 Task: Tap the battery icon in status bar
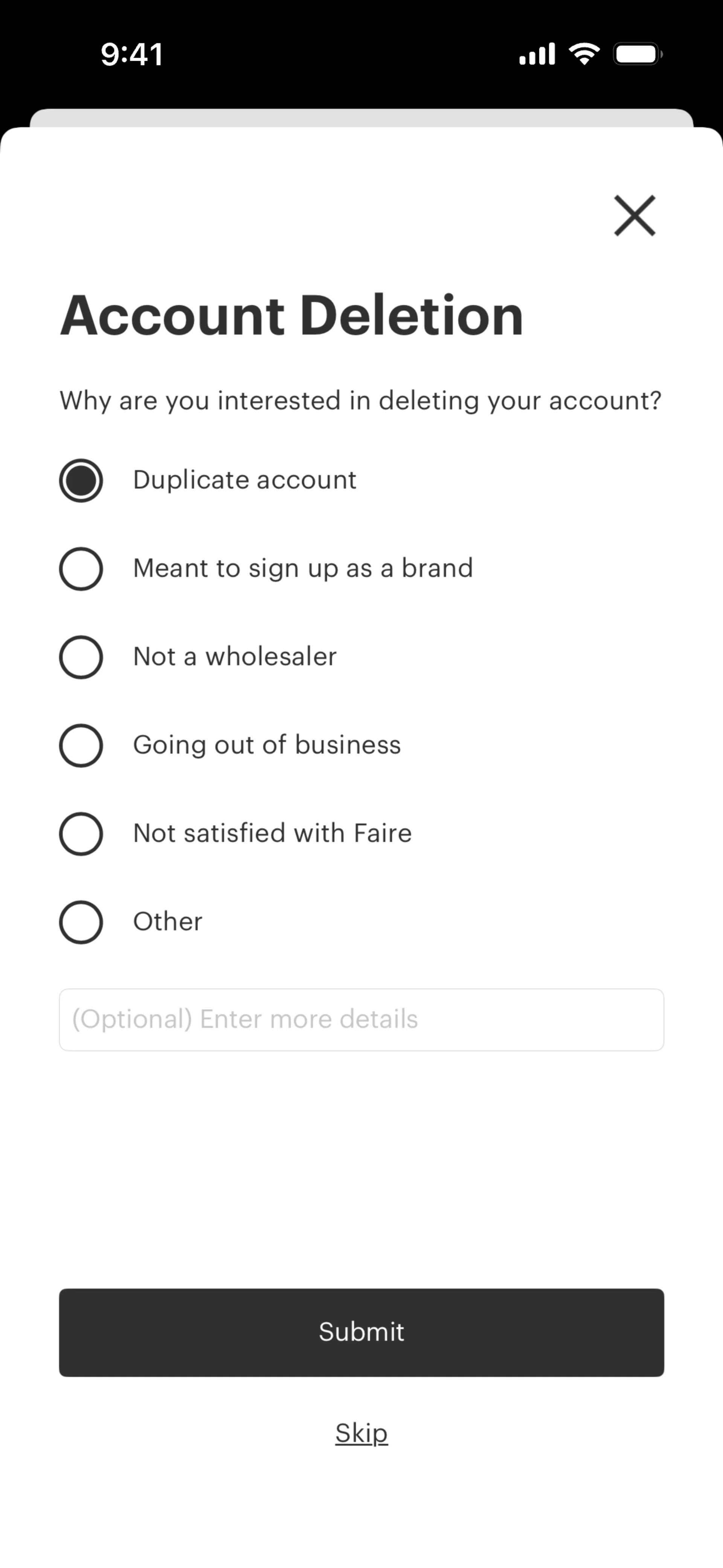(637, 54)
